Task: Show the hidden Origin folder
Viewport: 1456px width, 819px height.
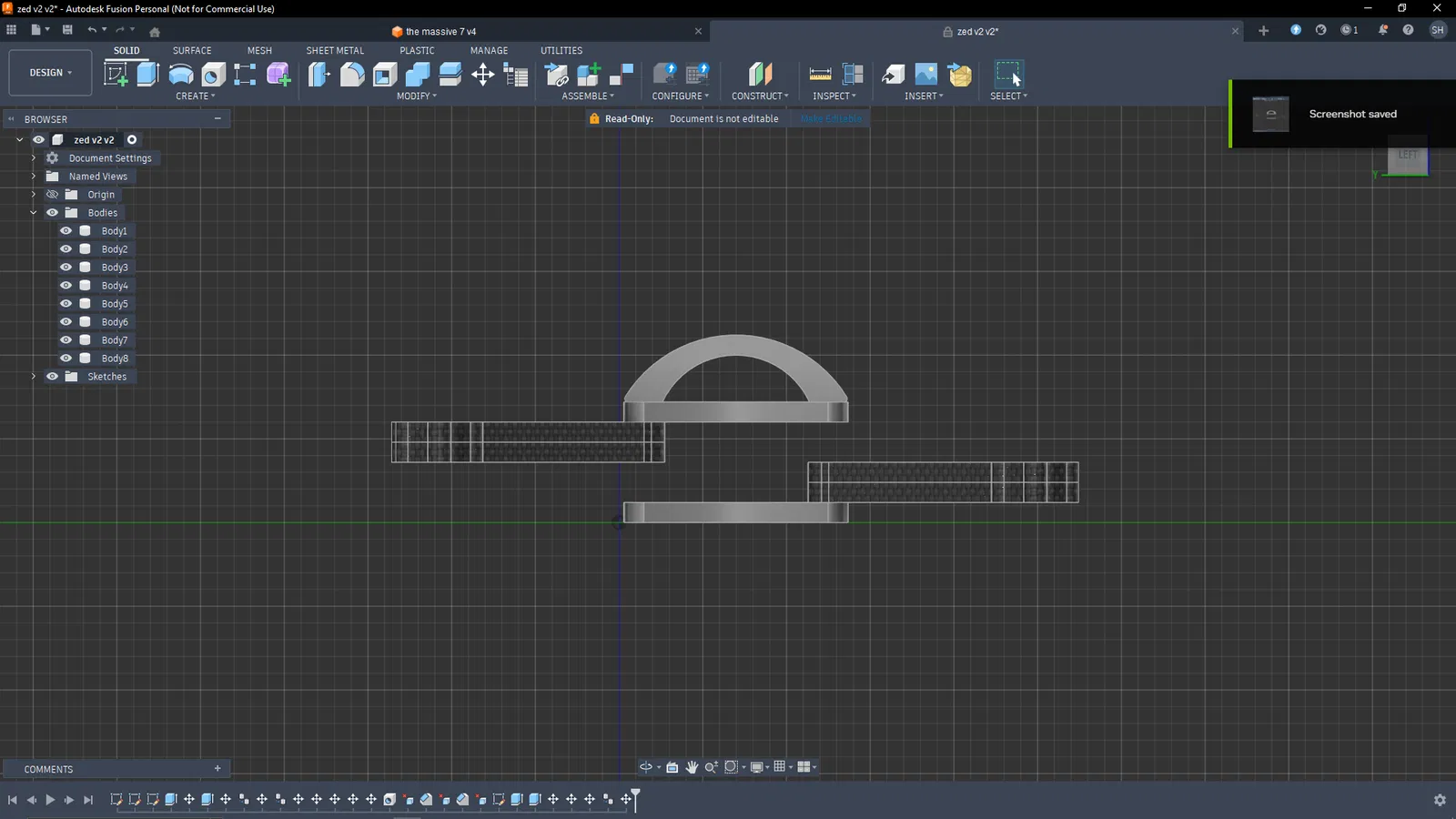Action: click(53, 195)
